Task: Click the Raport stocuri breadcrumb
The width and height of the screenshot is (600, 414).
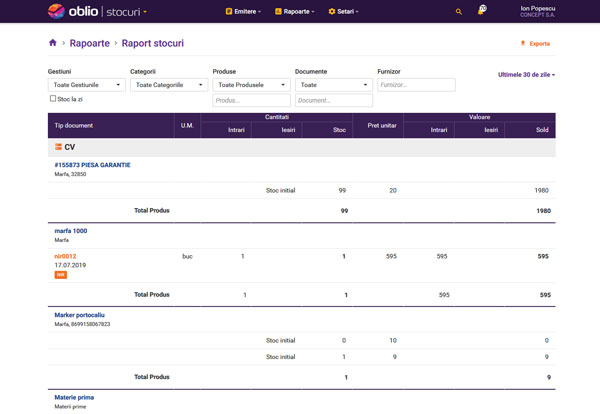Action: [x=153, y=43]
